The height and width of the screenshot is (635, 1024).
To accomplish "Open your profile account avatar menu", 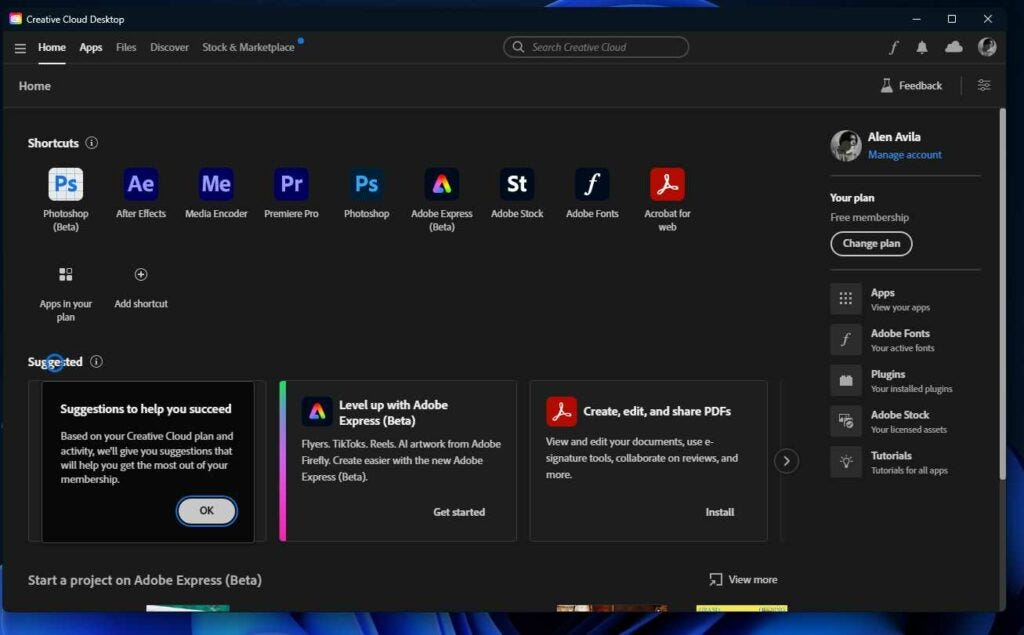I will tap(987, 47).
